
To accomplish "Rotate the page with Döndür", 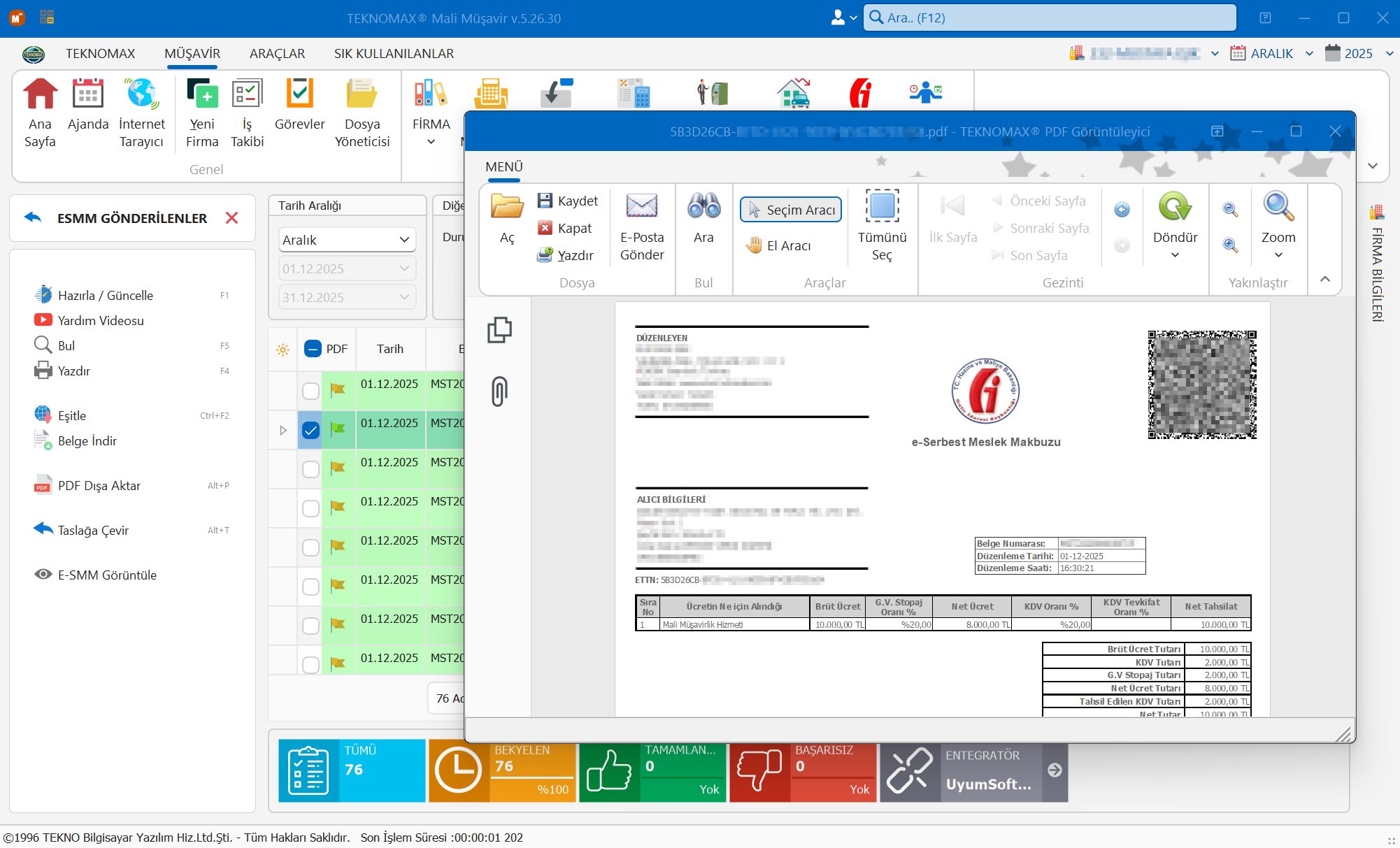I will pyautogui.click(x=1175, y=225).
